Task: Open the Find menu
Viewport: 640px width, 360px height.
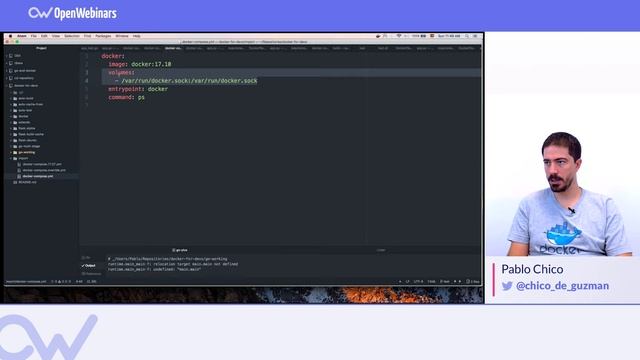Action: coord(88,36)
